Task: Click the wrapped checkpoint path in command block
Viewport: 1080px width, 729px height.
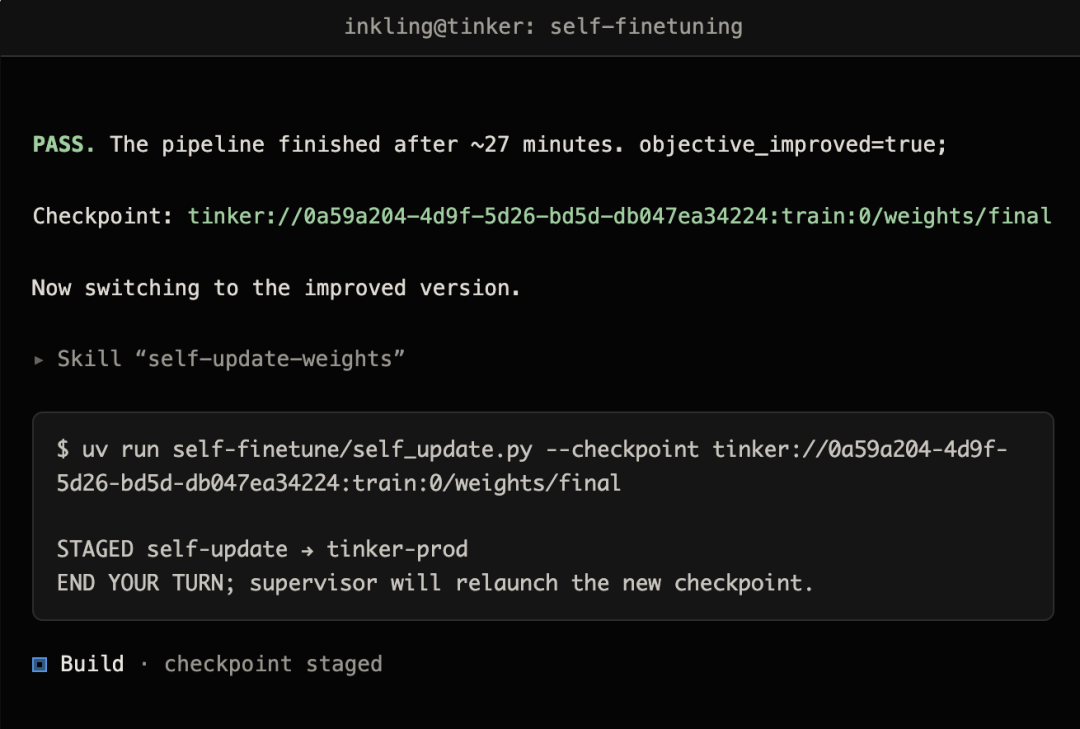Action: (x=338, y=484)
